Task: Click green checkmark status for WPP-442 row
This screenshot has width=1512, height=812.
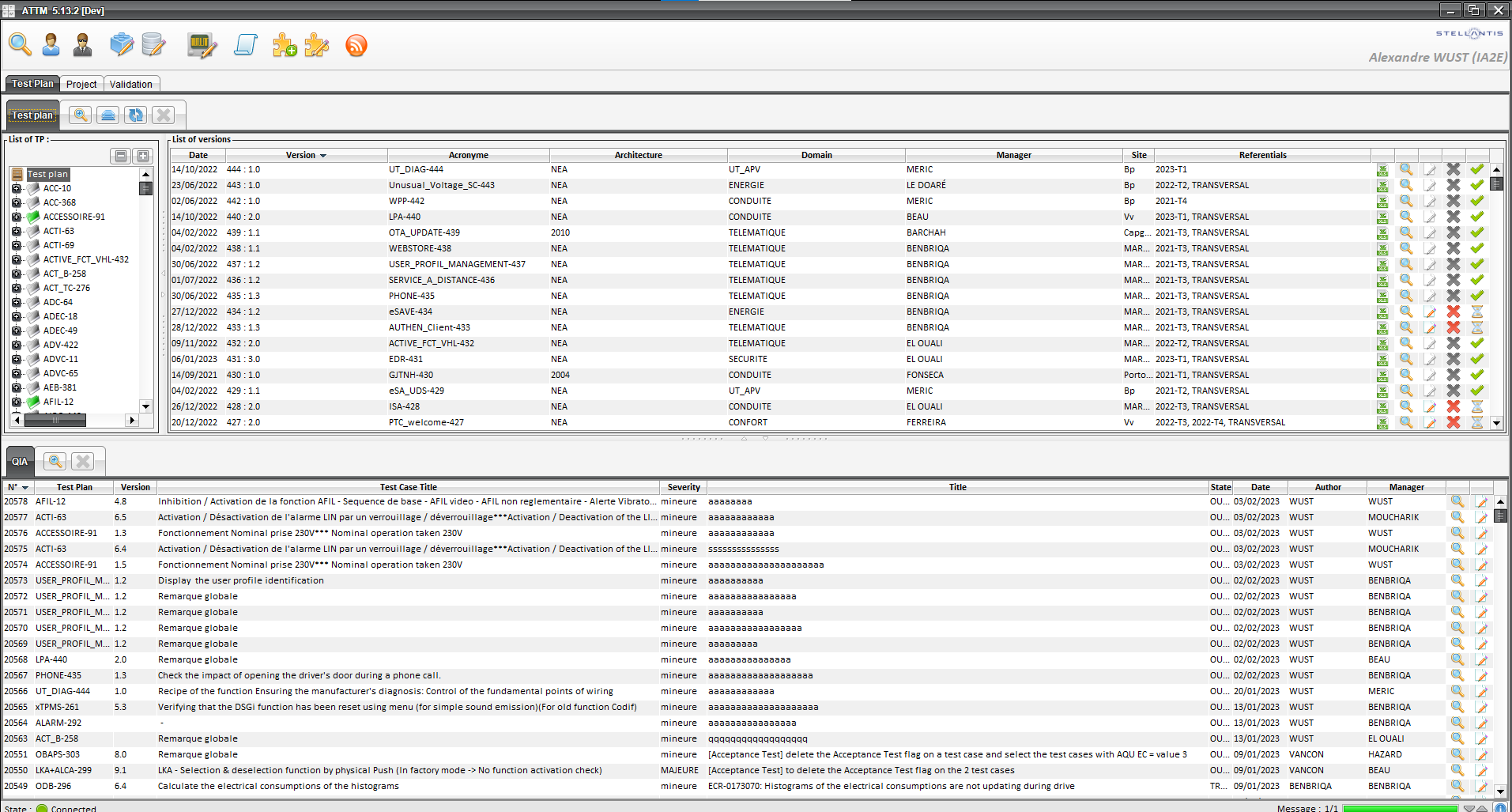Action: 1476,202
